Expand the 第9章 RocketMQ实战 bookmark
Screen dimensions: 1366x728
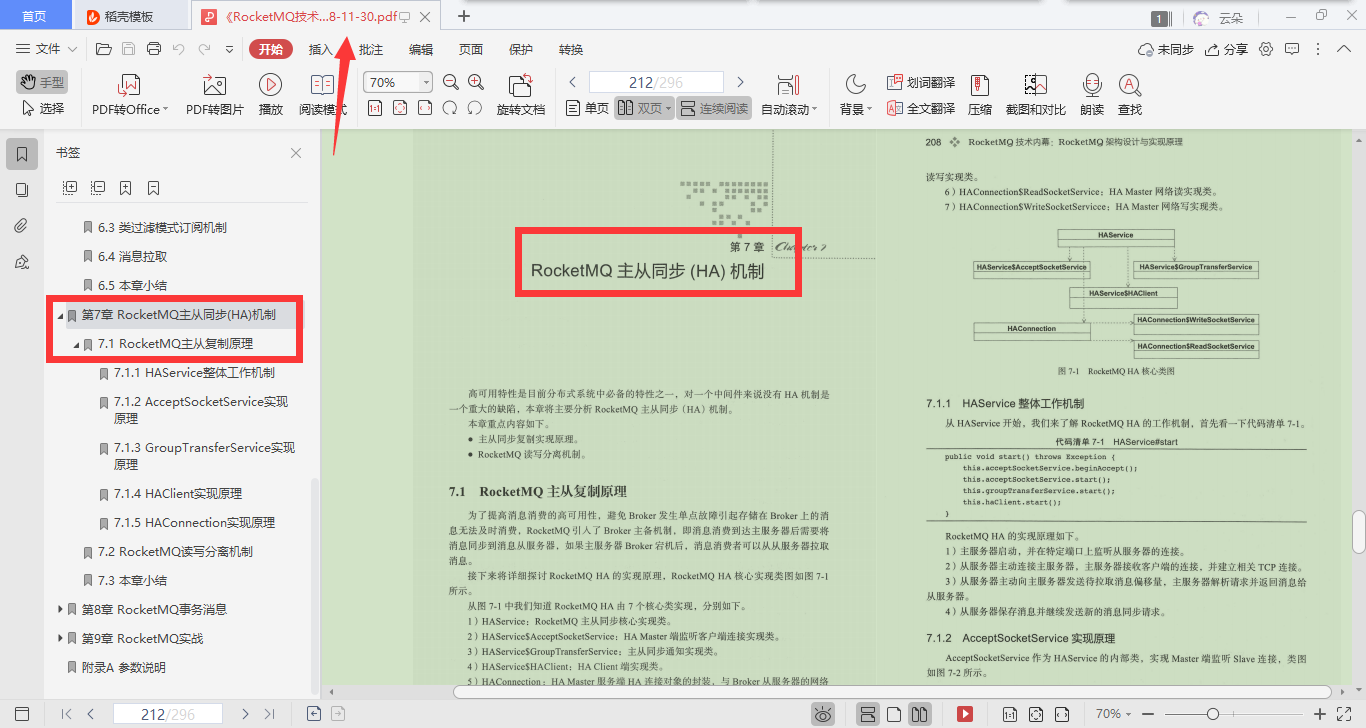point(60,638)
